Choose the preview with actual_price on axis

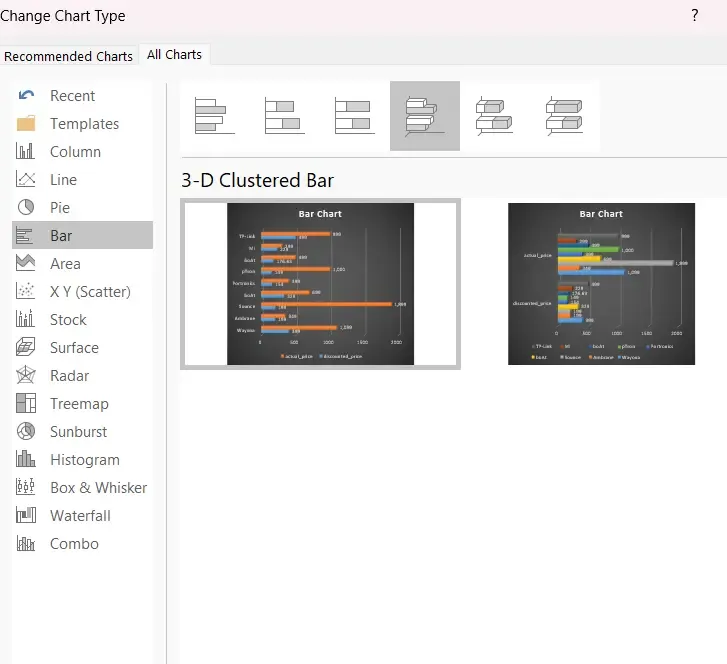point(601,284)
